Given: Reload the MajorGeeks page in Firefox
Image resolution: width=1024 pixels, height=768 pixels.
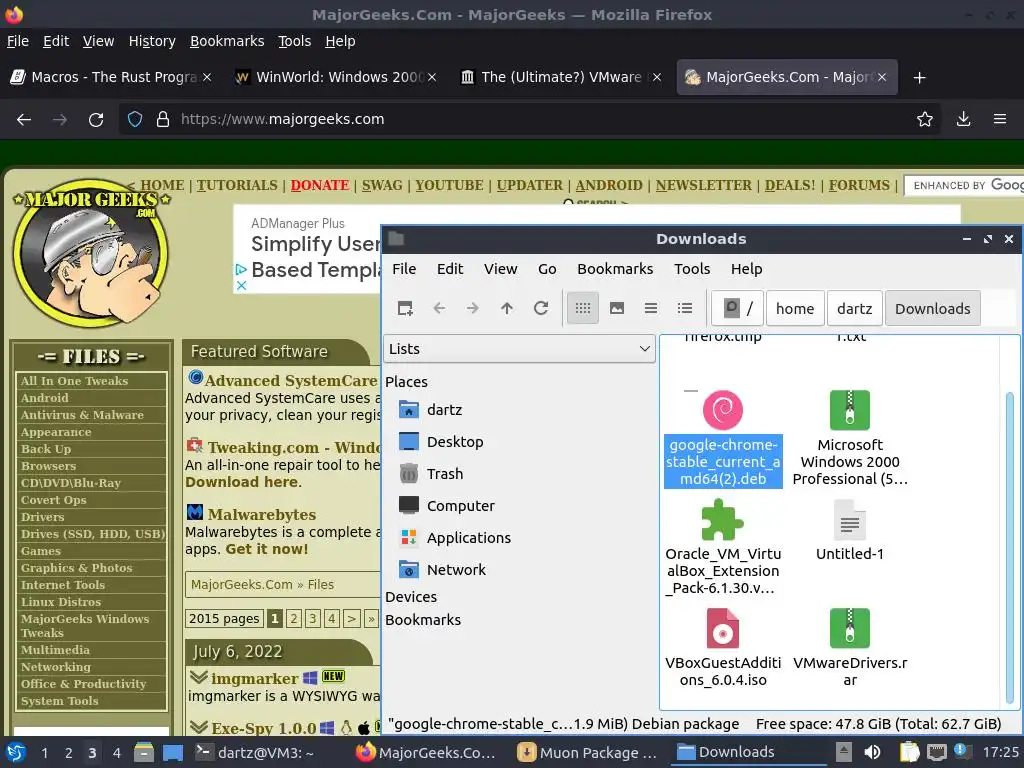Looking at the screenshot, I should point(96,120).
